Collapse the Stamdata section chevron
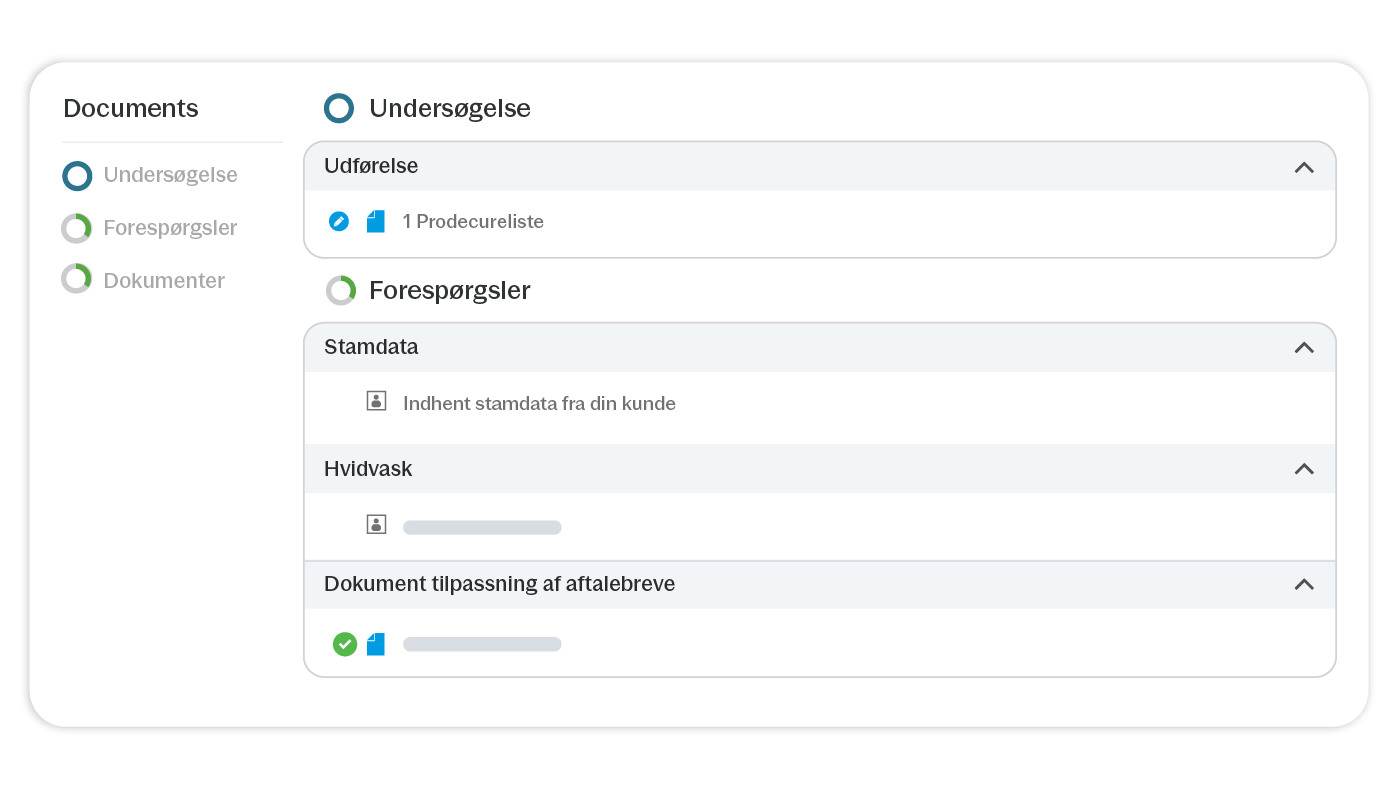Image resolution: width=1392 pixels, height=785 pixels. click(x=1303, y=347)
